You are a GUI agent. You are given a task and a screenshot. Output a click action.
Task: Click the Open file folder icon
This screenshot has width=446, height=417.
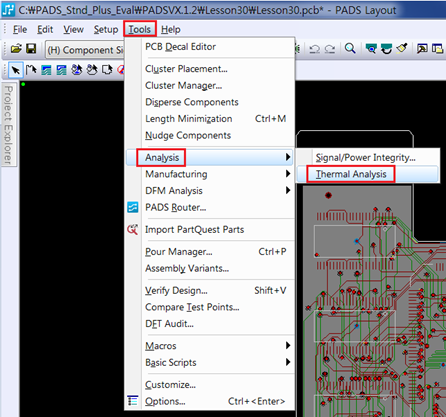[x=16, y=49]
